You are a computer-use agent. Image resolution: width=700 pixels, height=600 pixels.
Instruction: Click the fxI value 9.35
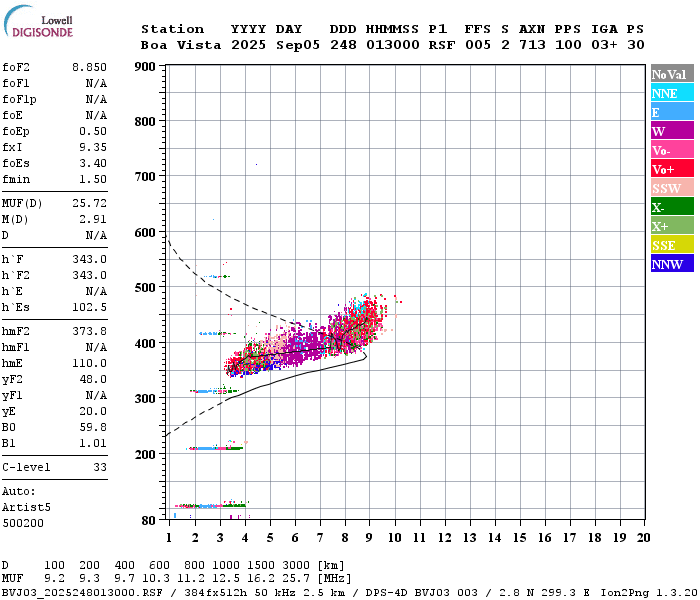pyautogui.click(x=93, y=147)
